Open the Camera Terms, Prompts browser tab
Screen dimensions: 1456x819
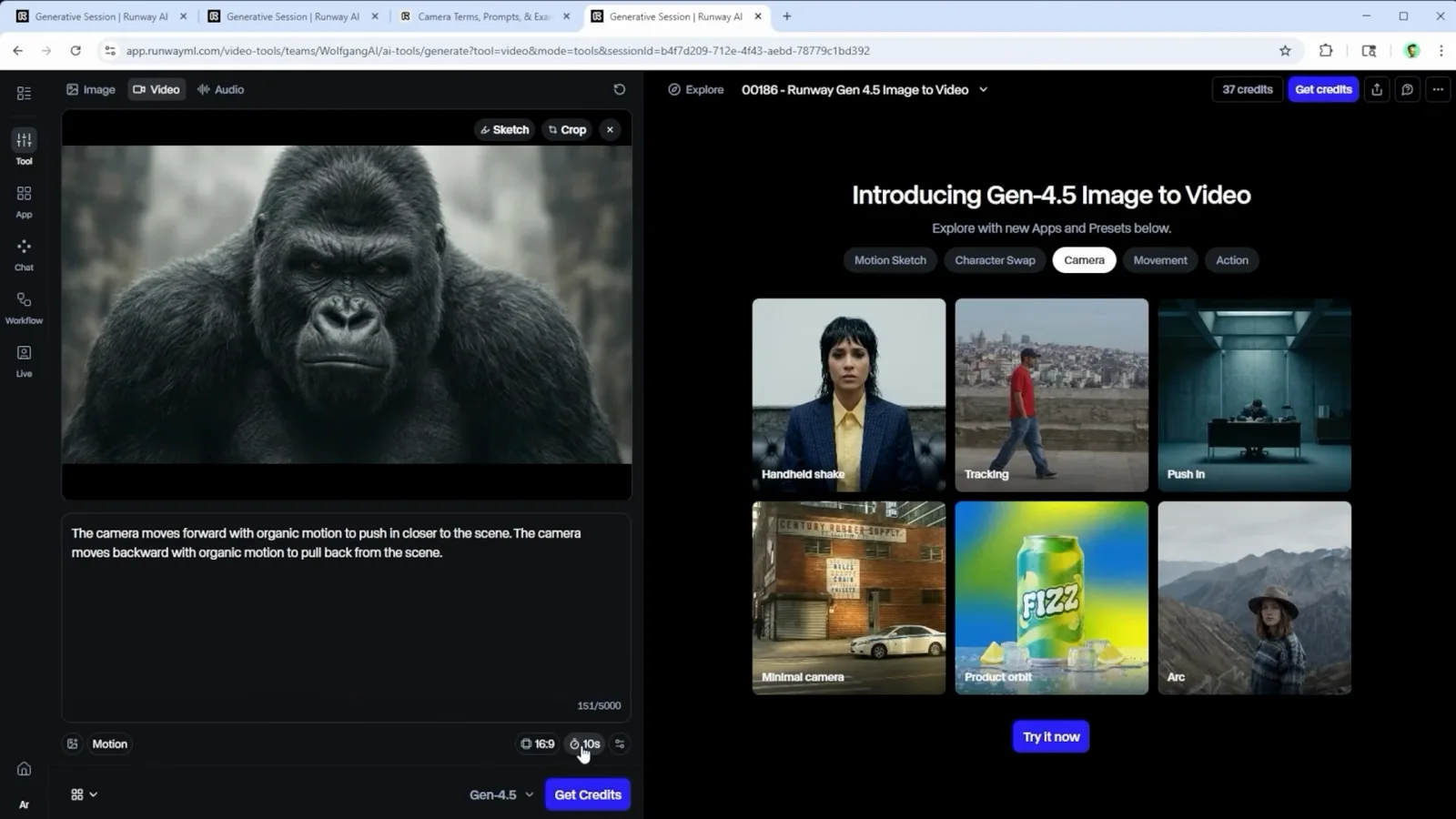tap(484, 16)
